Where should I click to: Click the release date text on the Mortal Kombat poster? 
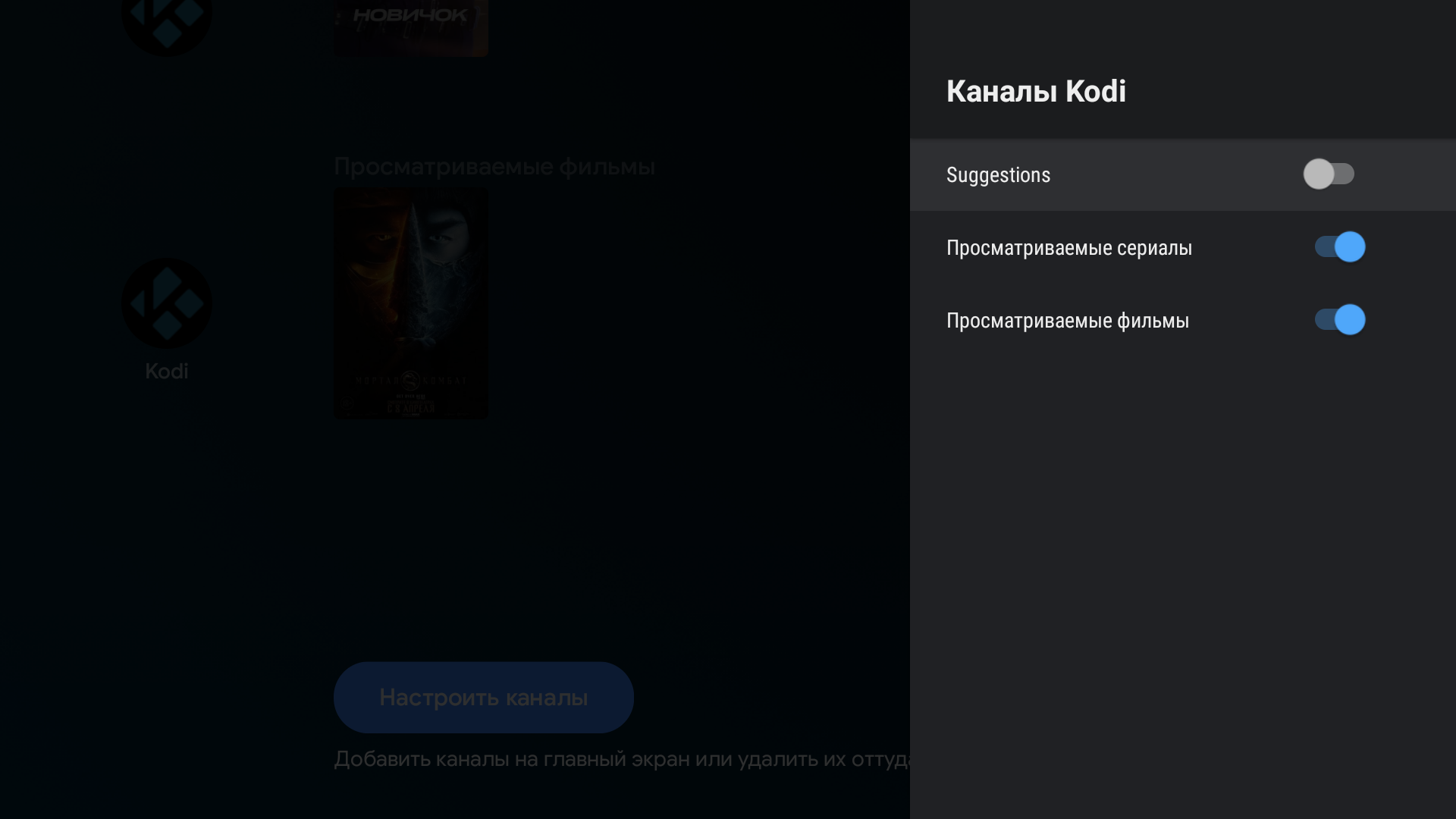411,409
